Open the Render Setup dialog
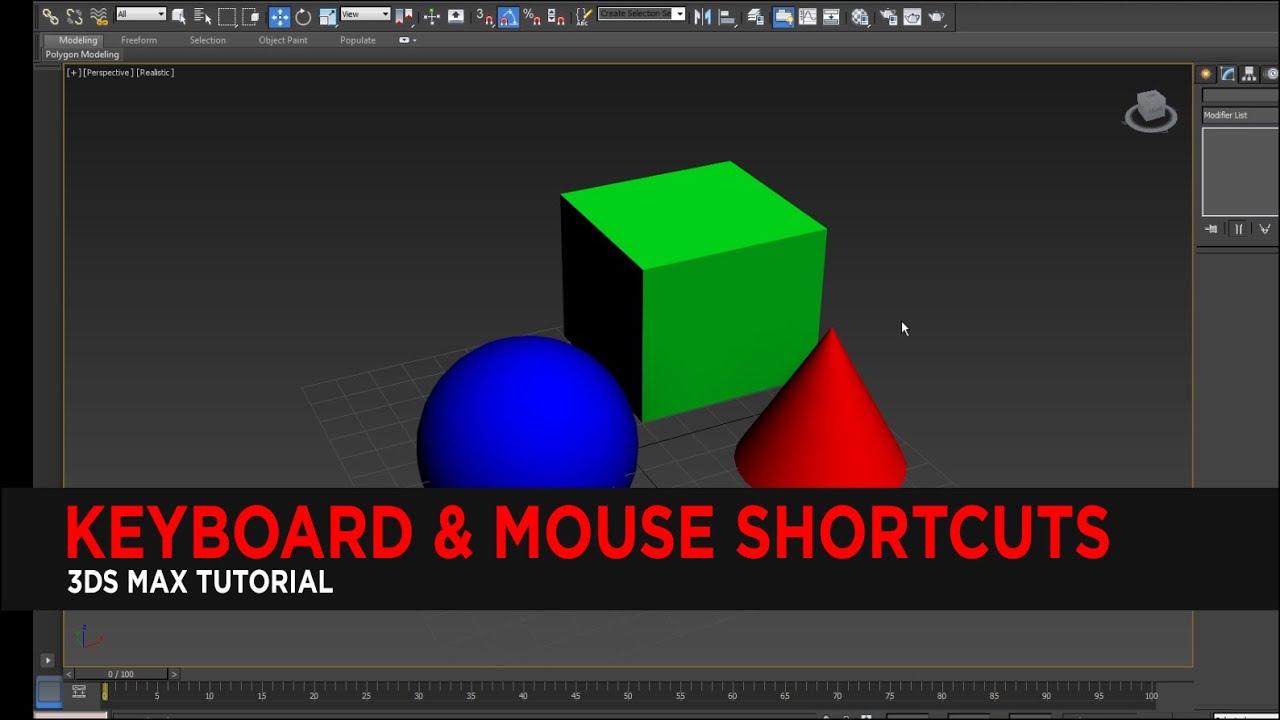This screenshot has width=1280, height=720. coord(888,16)
